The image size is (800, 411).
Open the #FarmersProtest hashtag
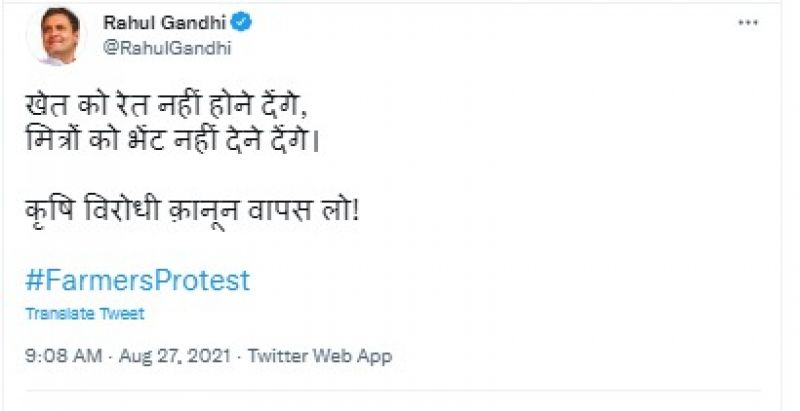coord(137,279)
